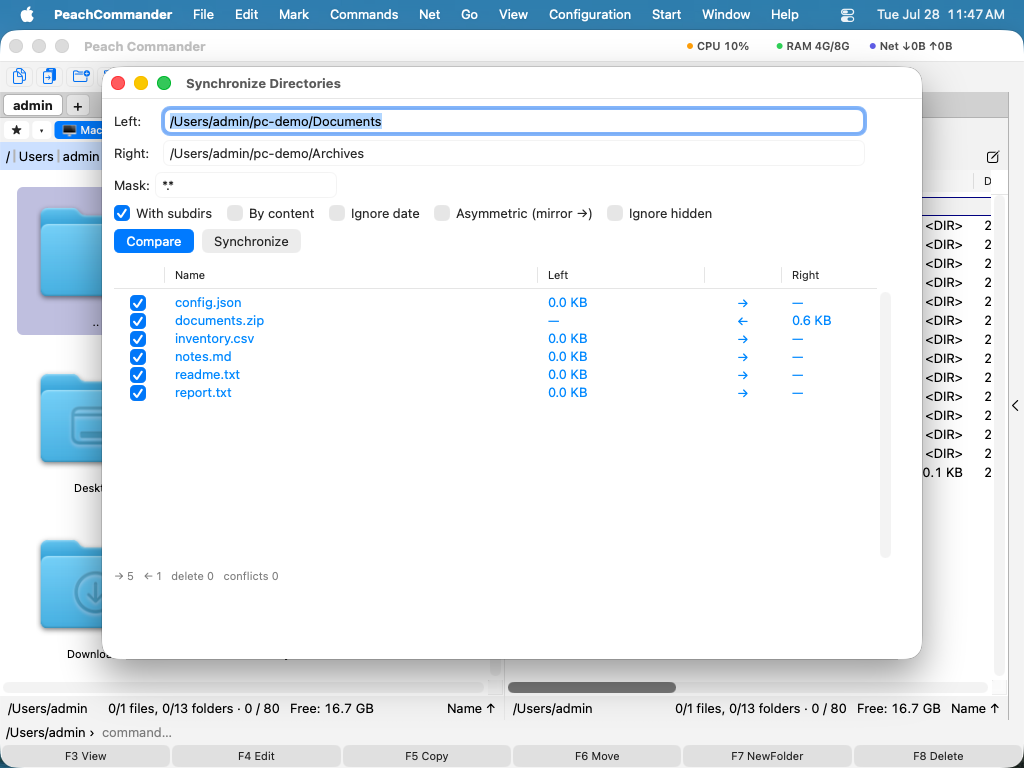1024x768 pixels.
Task: Open the small dropdown next to favorites star
Action: click(41, 130)
